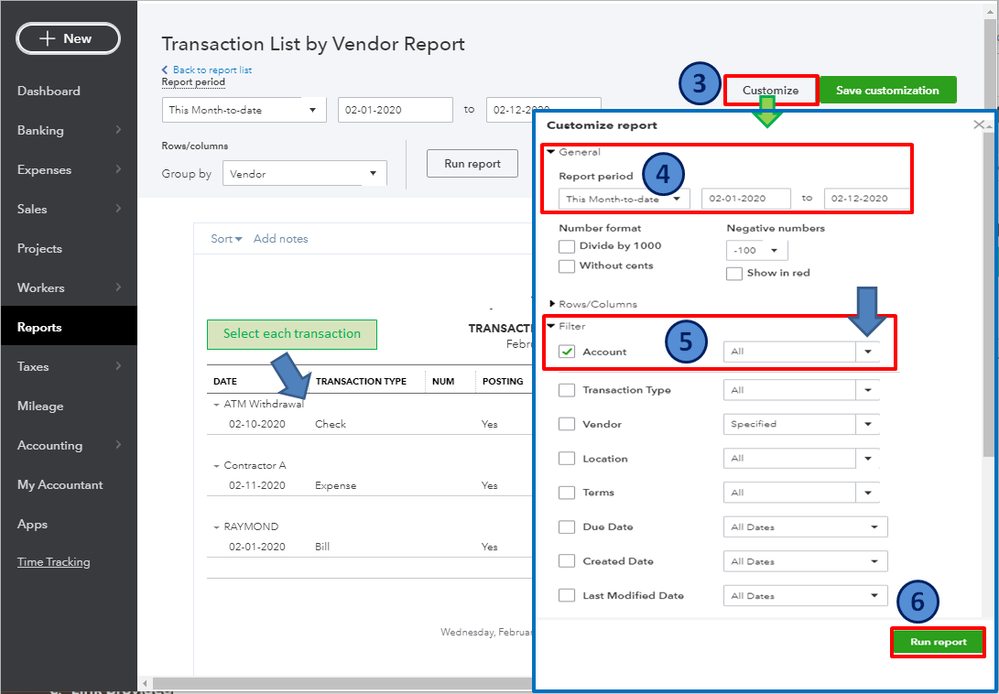Check the Vendor filter checkbox
Image resolution: width=999 pixels, height=694 pixels.
[x=566, y=424]
